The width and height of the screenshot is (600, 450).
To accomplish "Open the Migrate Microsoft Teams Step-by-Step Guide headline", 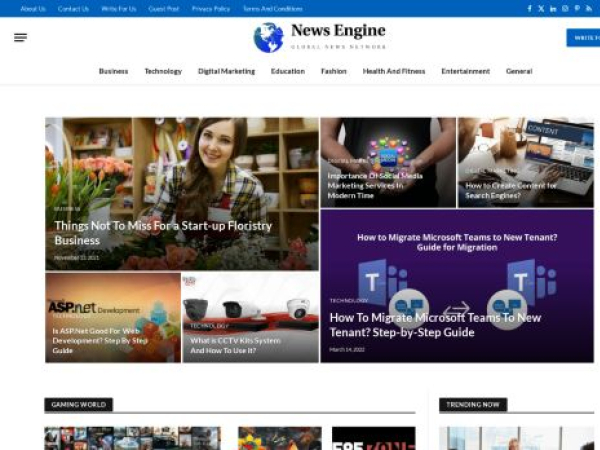I will tap(435, 325).
